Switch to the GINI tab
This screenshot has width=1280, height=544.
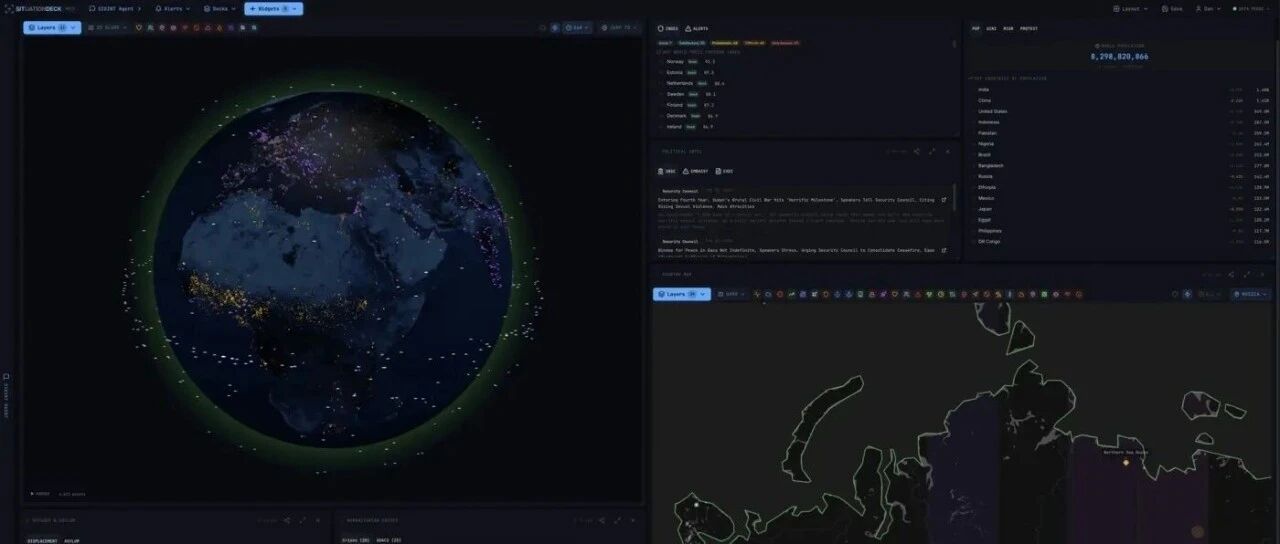[991, 29]
